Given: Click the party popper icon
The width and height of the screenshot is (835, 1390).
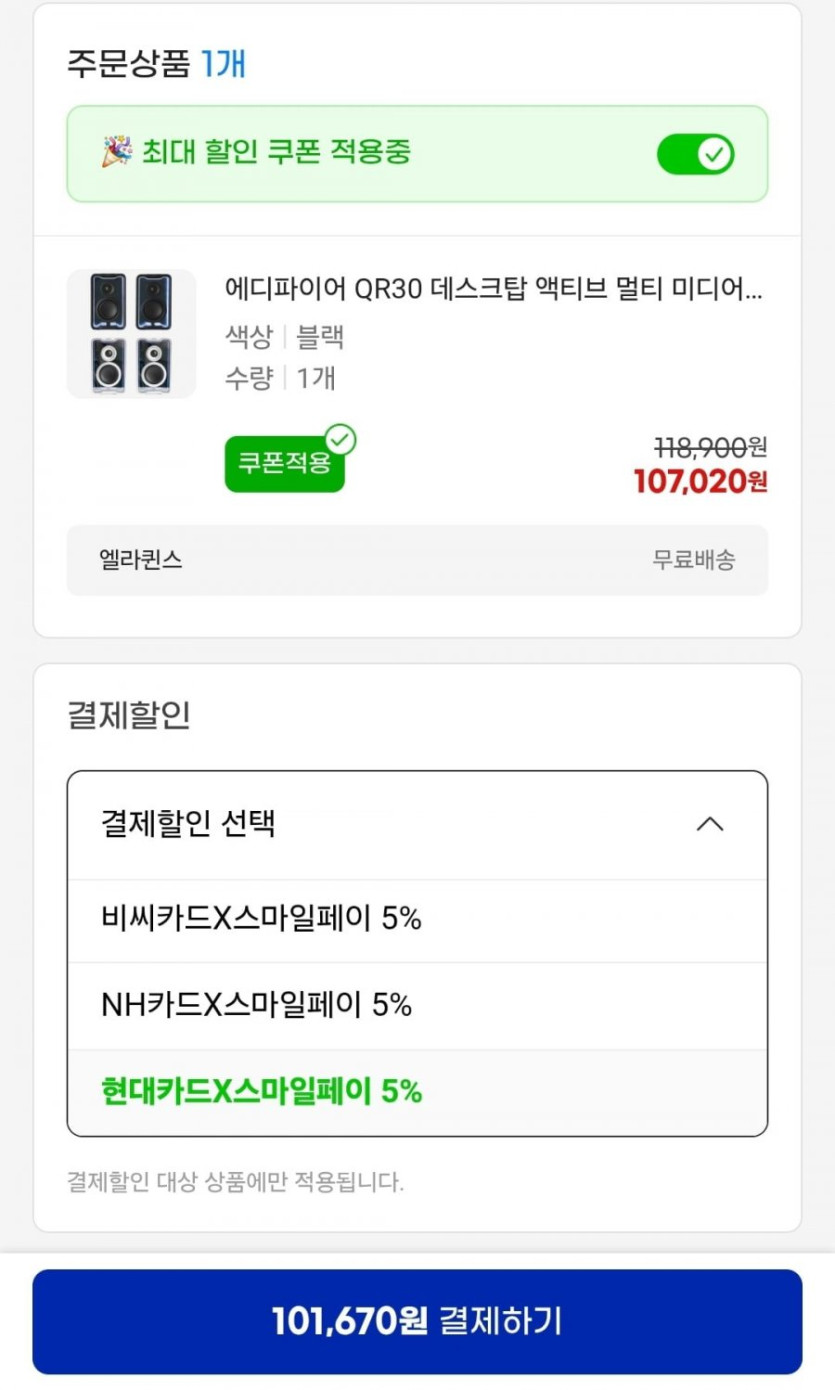Looking at the screenshot, I should (116, 152).
